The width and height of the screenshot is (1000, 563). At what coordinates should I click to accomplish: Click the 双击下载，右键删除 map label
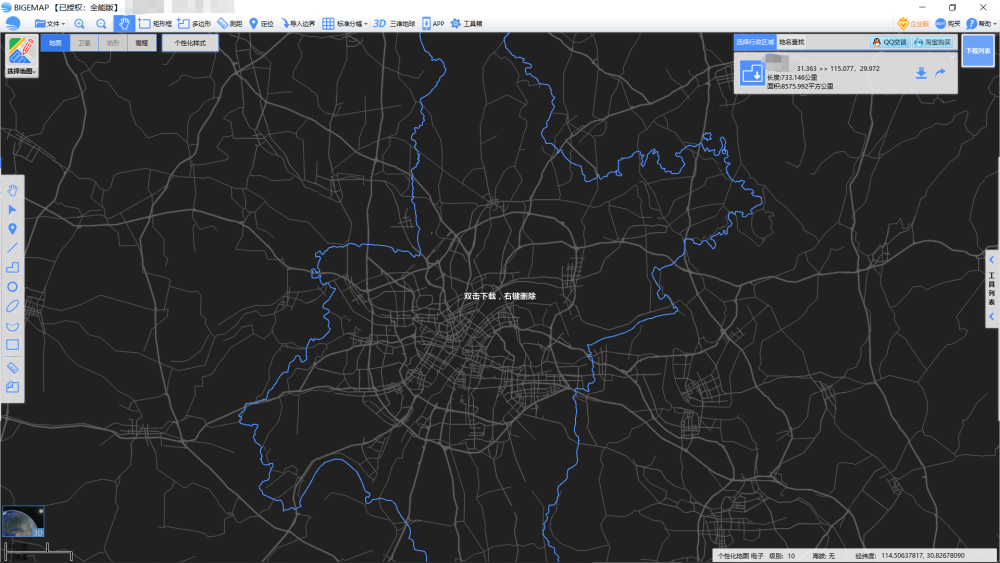(x=500, y=296)
